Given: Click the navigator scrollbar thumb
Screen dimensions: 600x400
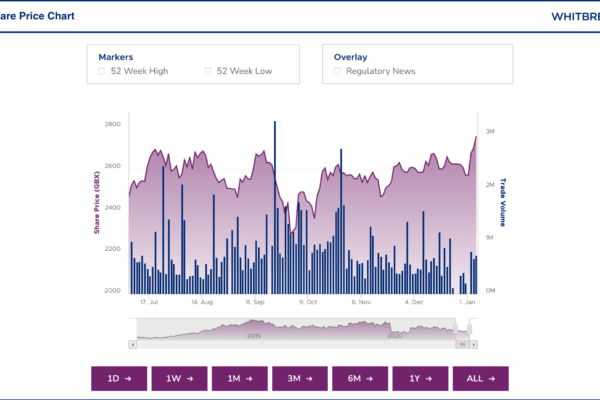Looking at the screenshot, I should 461,344.
